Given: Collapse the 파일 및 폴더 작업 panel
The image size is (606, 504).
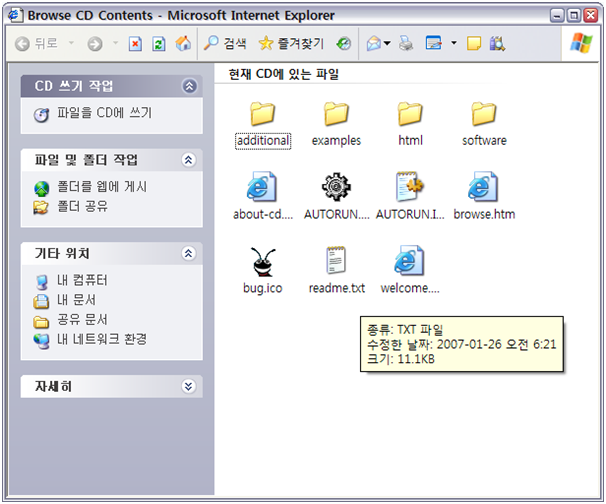Looking at the screenshot, I should click(x=189, y=160).
